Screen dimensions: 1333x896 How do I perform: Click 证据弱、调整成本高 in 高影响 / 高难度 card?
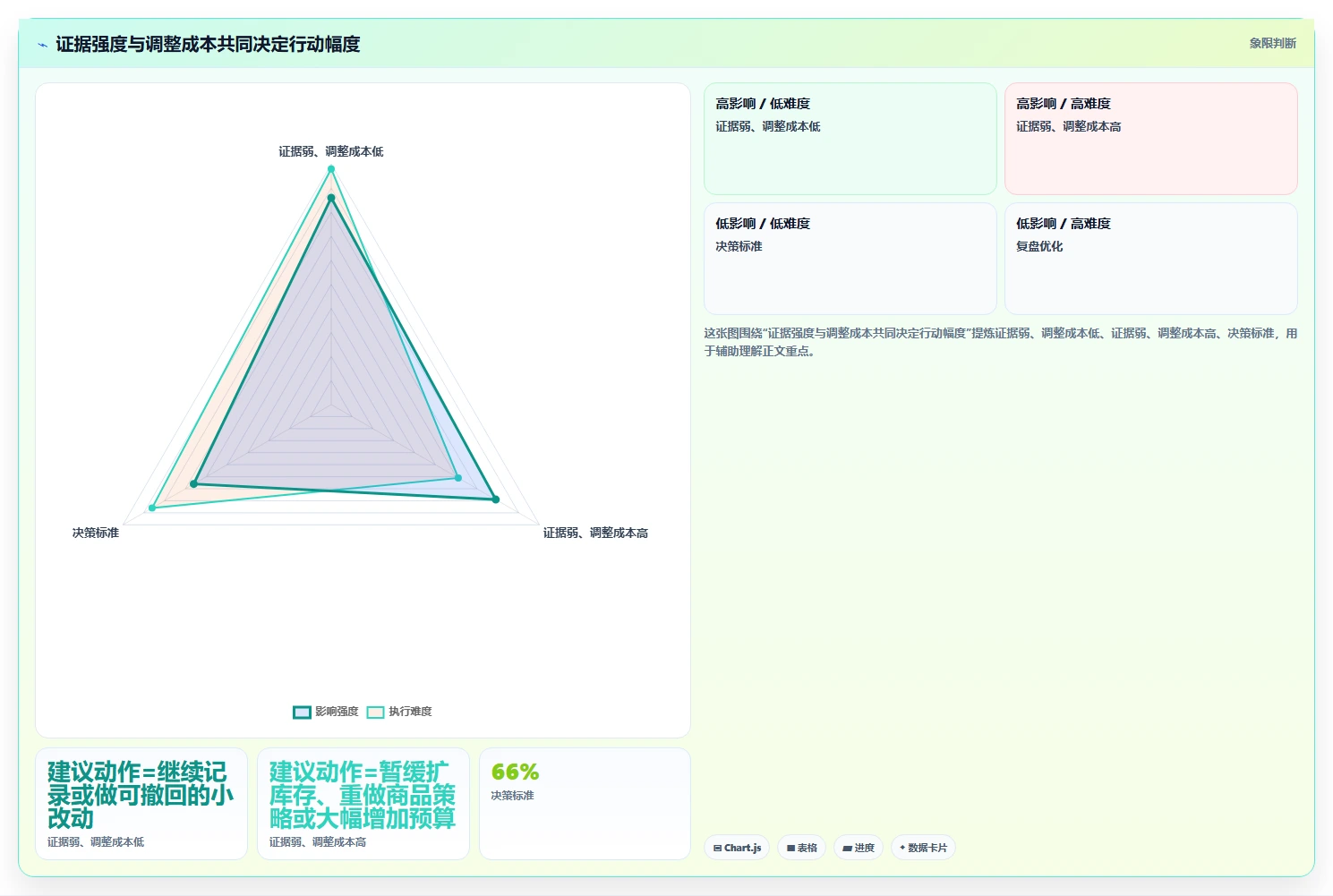tap(1069, 126)
